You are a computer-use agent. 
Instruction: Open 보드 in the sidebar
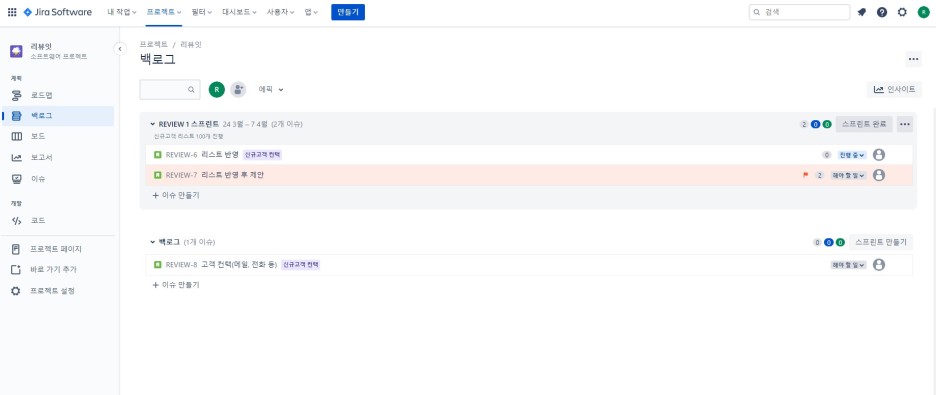(57, 137)
